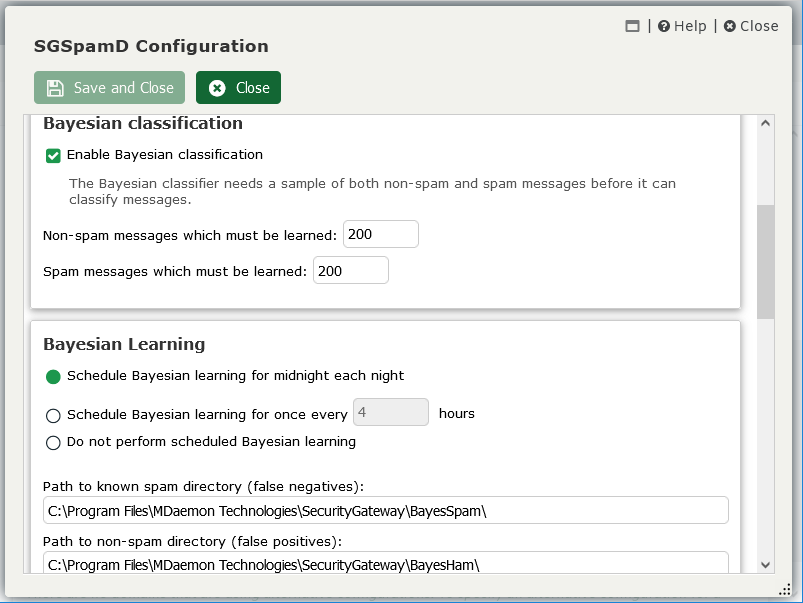Click the Save and Close button
Image resolution: width=803 pixels, height=603 pixels.
coord(109,87)
